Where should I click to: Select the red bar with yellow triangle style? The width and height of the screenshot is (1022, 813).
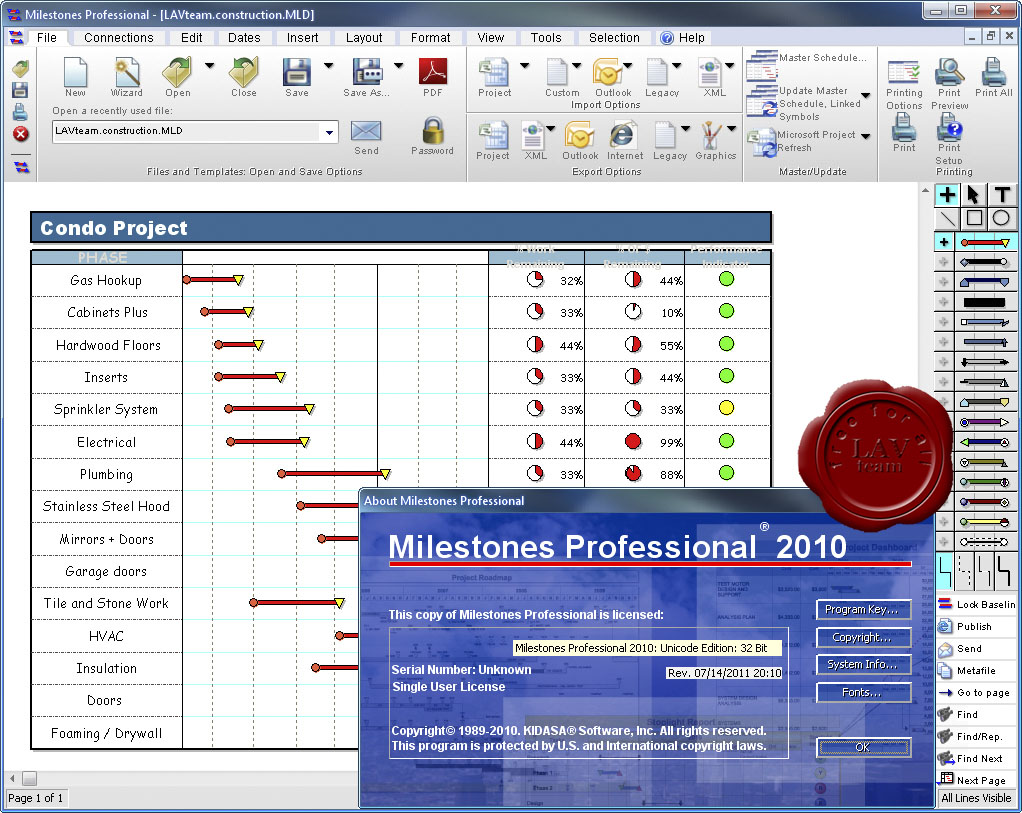tap(985, 243)
